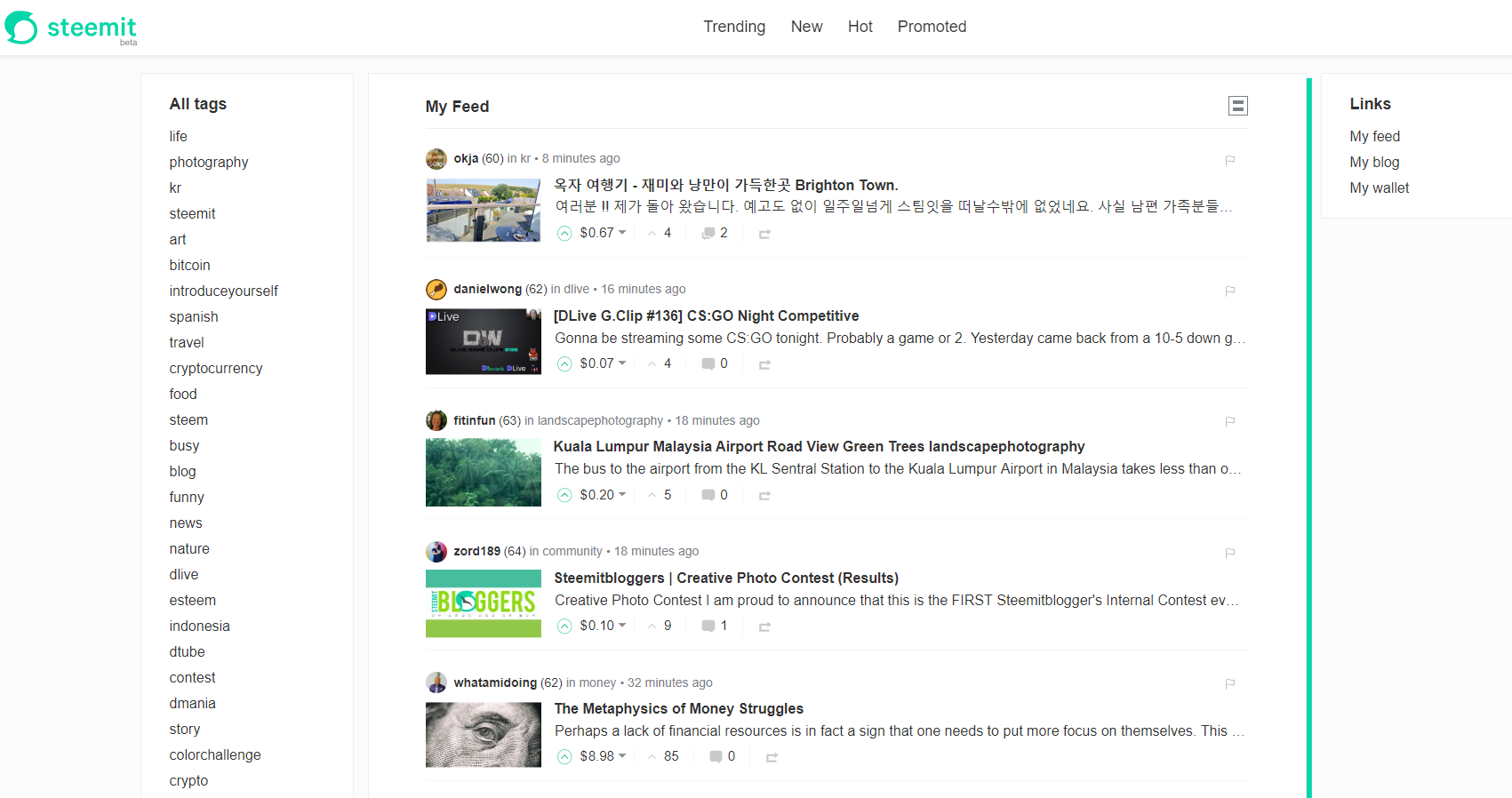Viewport: 1512px width, 798px height.
Task: Open the Brighton Town post thumbnail
Action: click(x=484, y=210)
